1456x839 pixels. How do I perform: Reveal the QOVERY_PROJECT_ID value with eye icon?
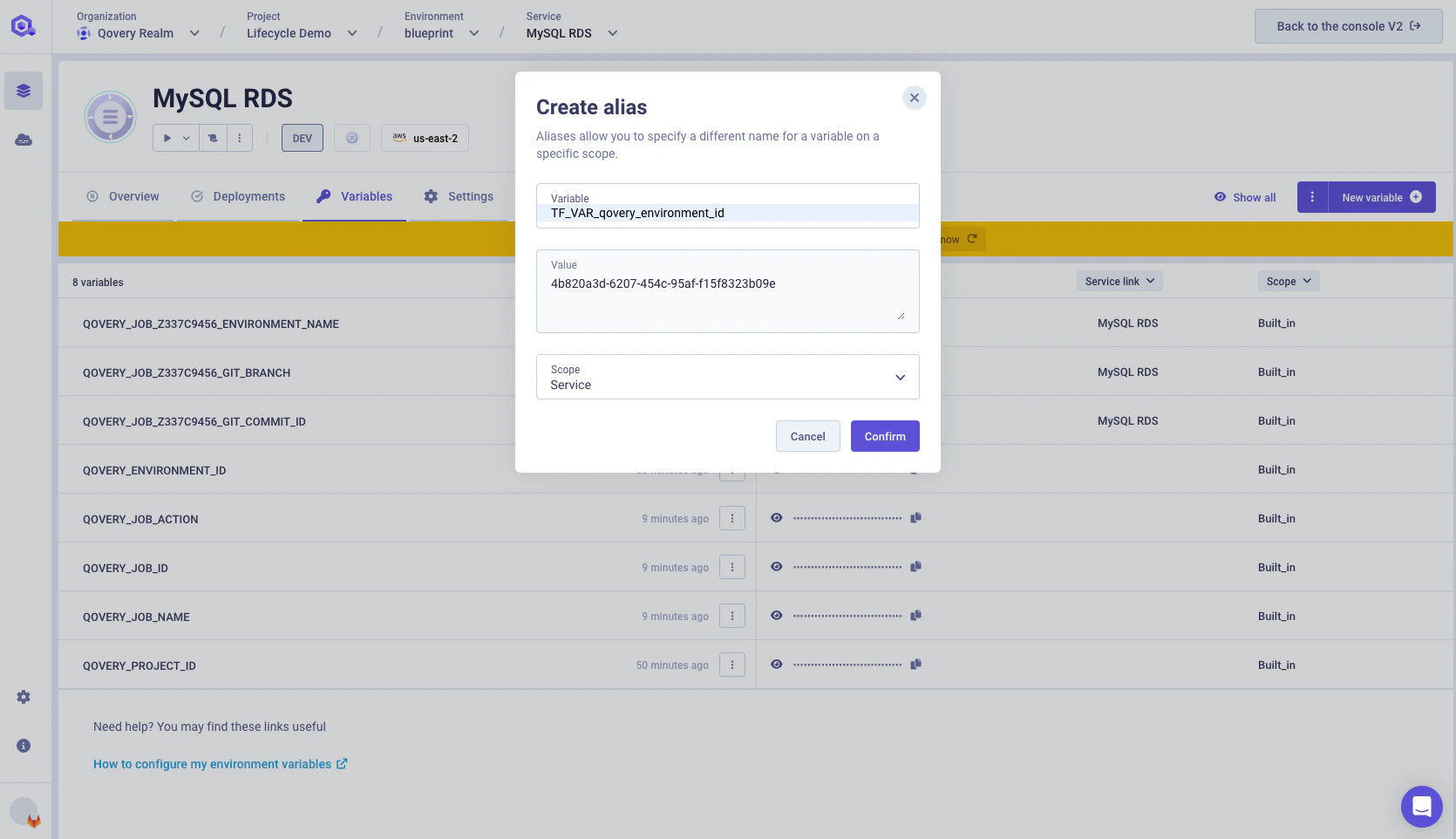pyautogui.click(x=777, y=665)
